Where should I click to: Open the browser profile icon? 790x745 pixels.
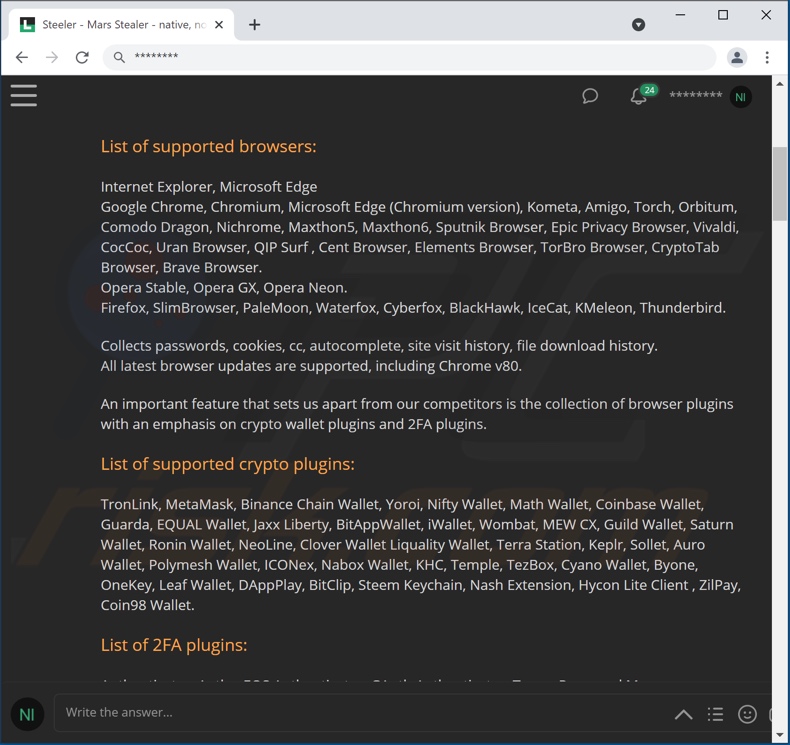pyautogui.click(x=737, y=57)
